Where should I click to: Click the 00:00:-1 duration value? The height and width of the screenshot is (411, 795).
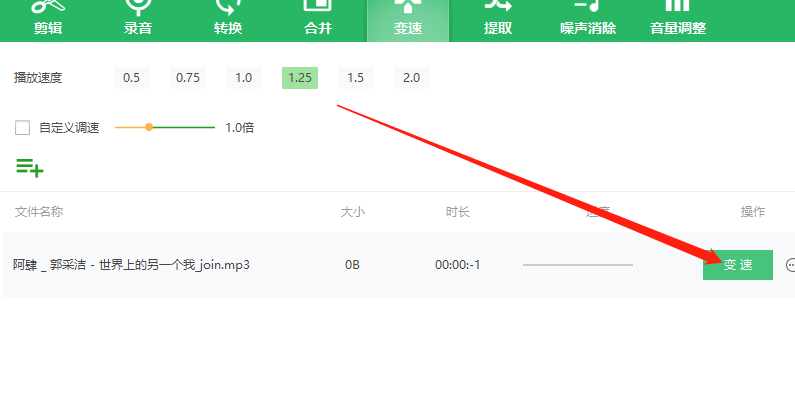point(457,265)
